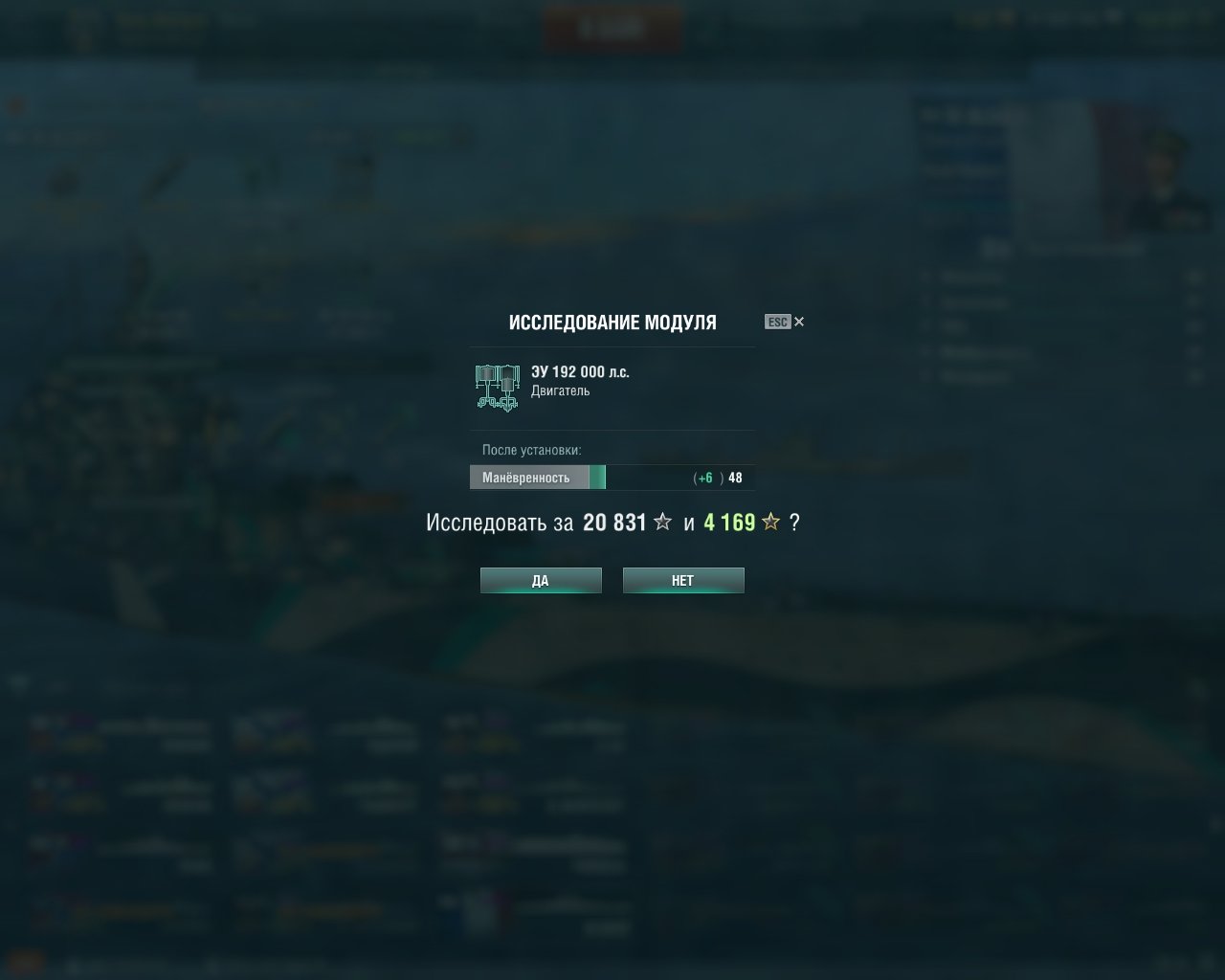The width and height of the screenshot is (1225, 980).
Task: Click the ИССЛЕДОВАНИЕ МОДУЛЯ dialog title
Action: pyautogui.click(x=612, y=323)
